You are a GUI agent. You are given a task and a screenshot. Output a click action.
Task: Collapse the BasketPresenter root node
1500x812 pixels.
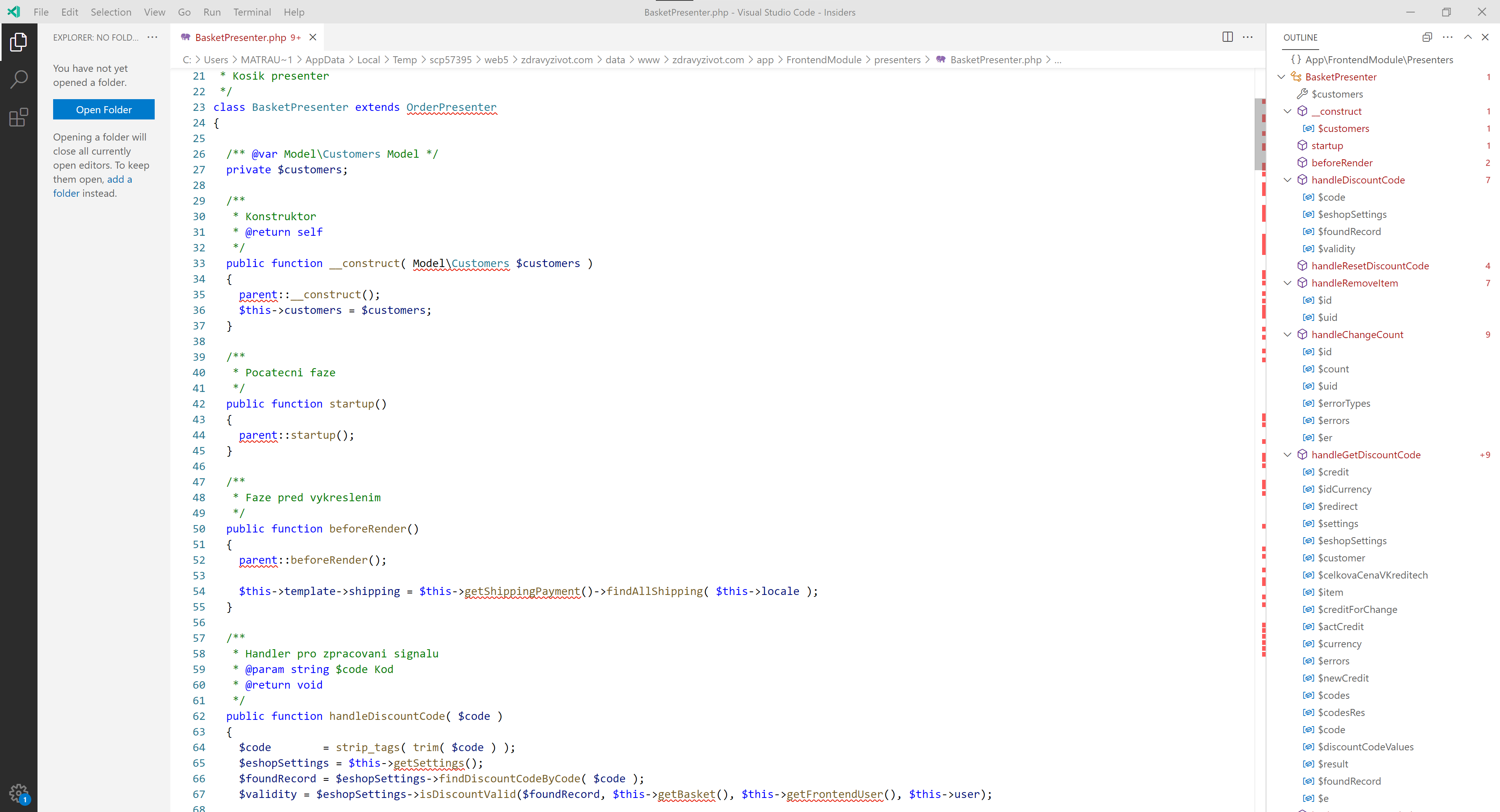pos(1280,76)
